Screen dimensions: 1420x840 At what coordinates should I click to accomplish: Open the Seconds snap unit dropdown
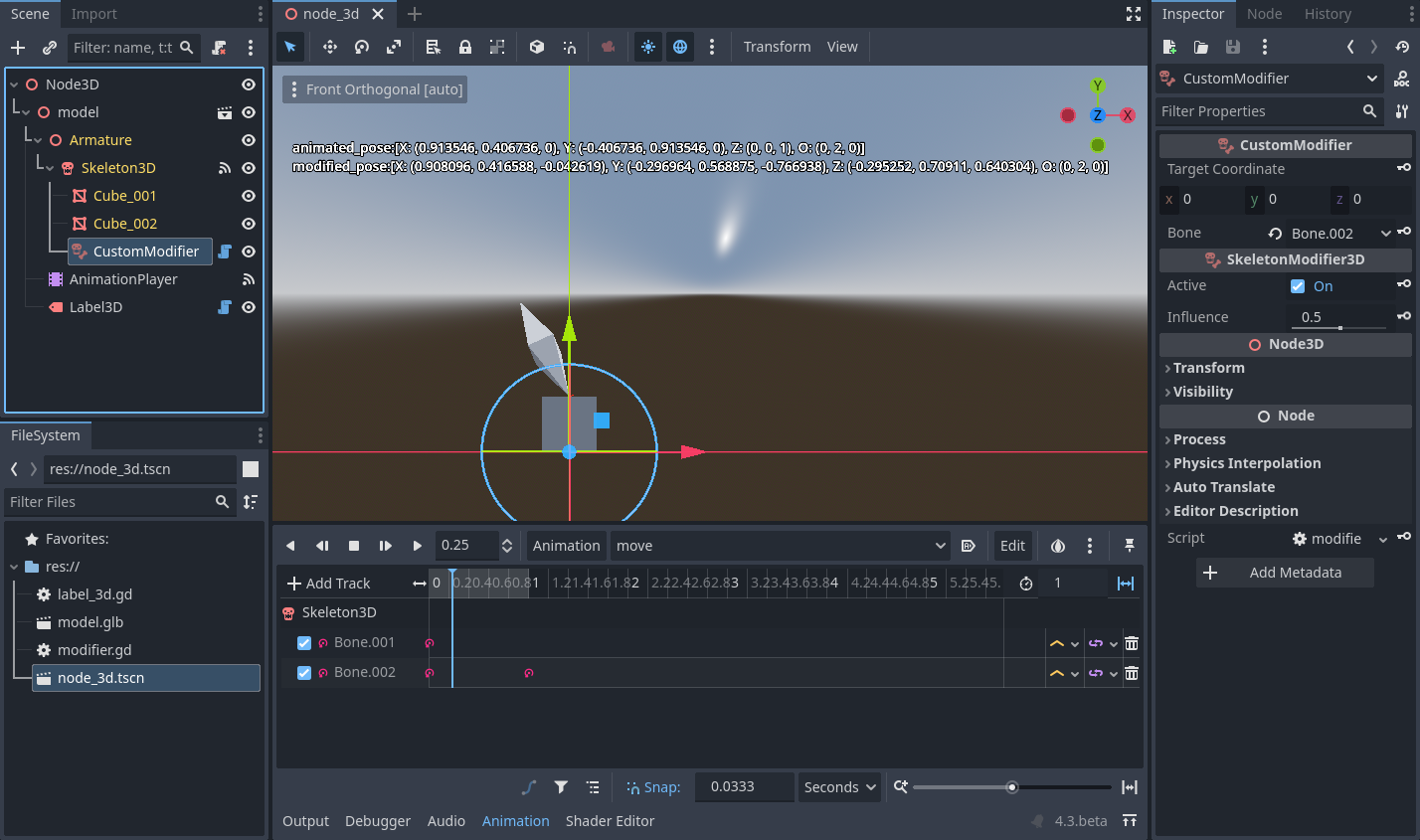coord(839,787)
